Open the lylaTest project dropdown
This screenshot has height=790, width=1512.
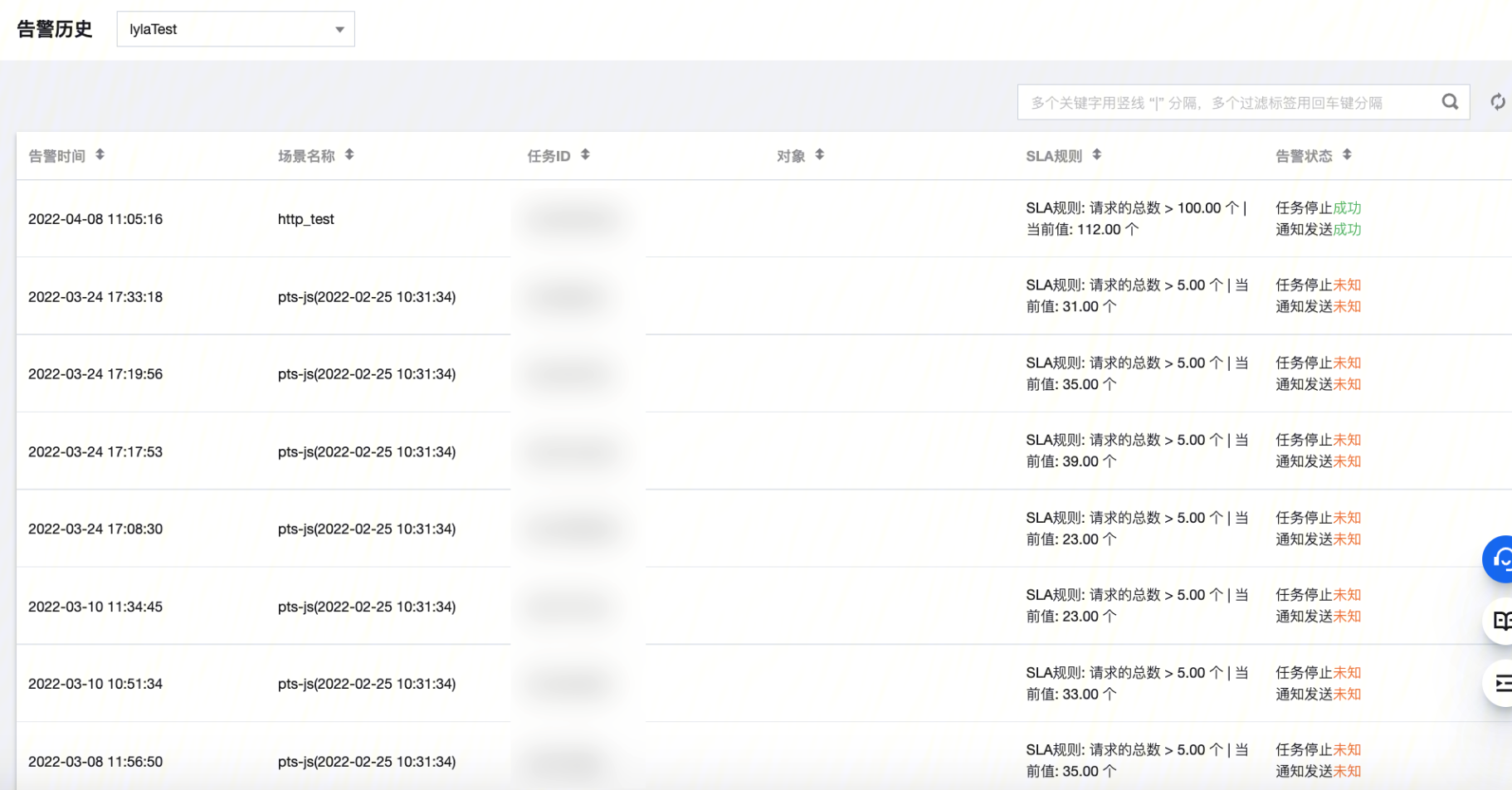coord(236,29)
